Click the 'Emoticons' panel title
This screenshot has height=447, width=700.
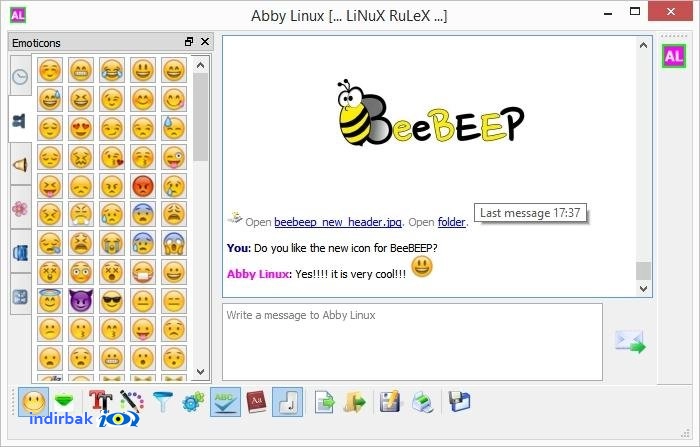click(x=36, y=43)
